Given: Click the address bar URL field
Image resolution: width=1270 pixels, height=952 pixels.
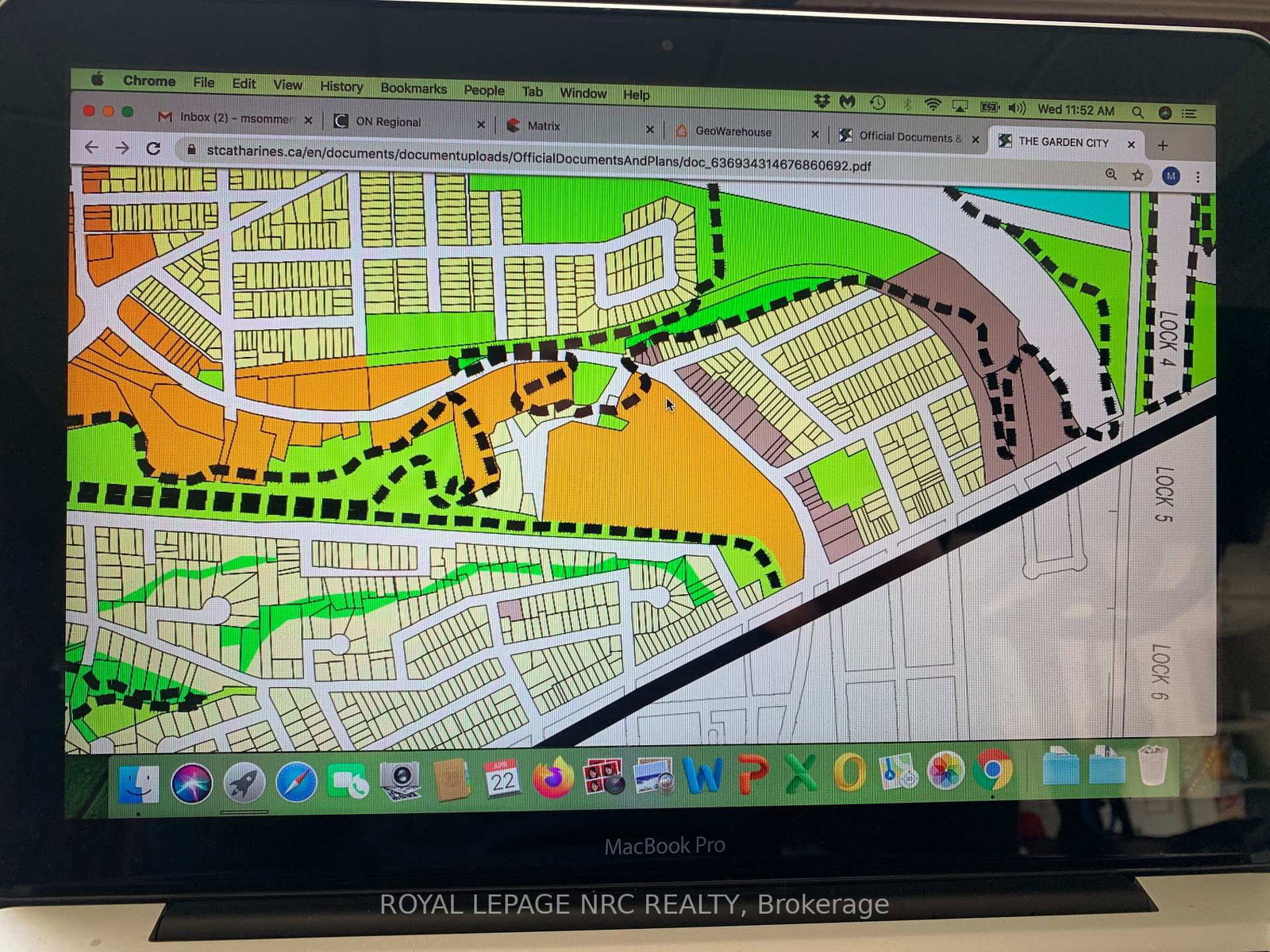Looking at the screenshot, I should pos(538,159).
